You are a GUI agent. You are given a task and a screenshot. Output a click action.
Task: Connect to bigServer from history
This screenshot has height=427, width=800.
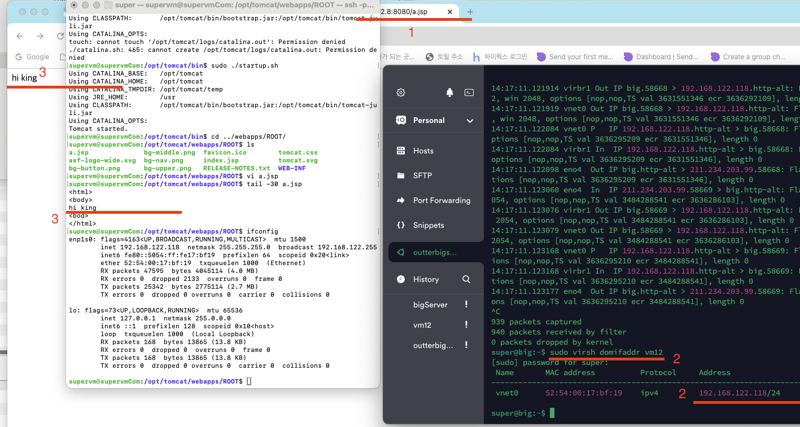pyautogui.click(x=430, y=305)
